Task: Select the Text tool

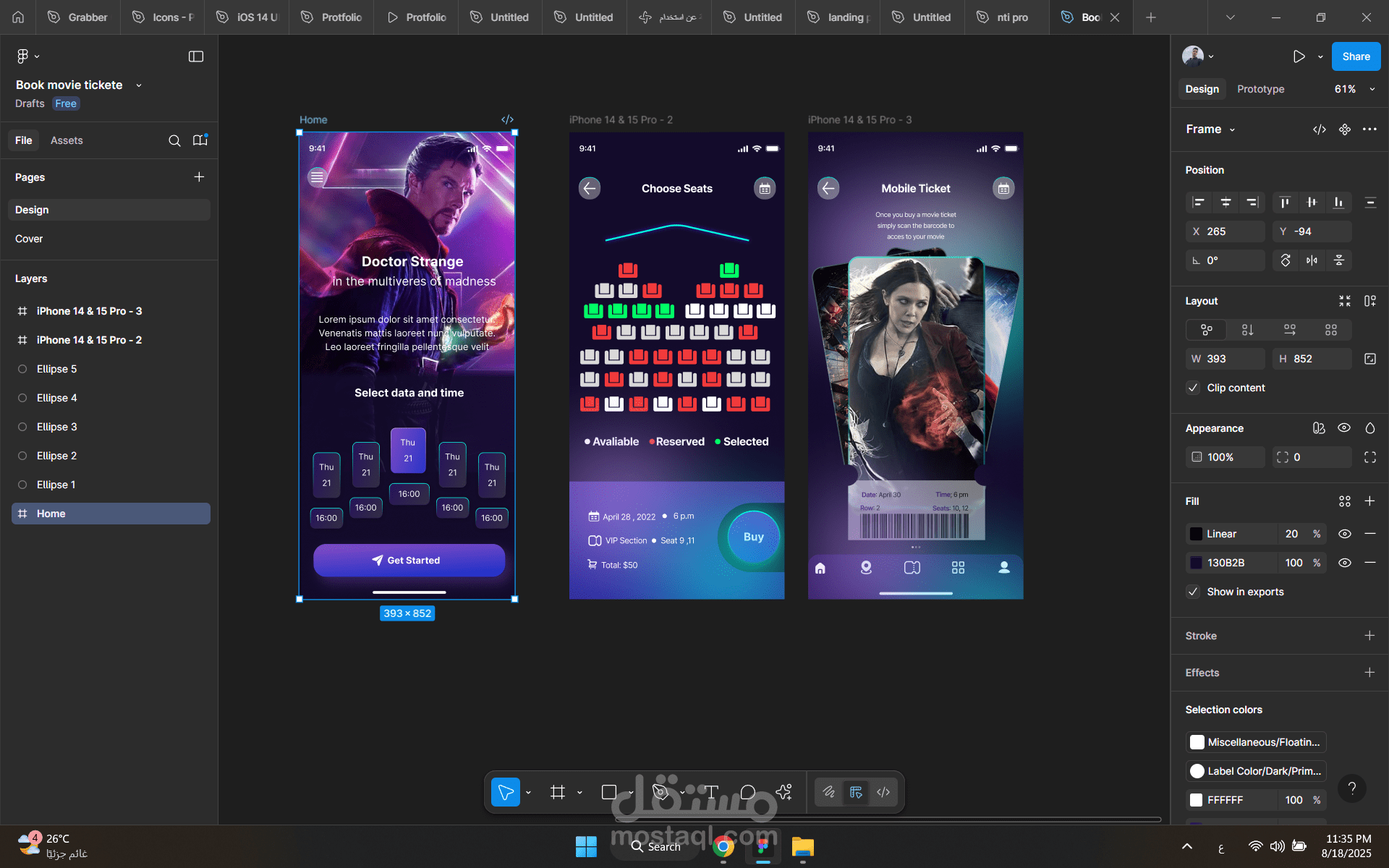Action: [711, 792]
